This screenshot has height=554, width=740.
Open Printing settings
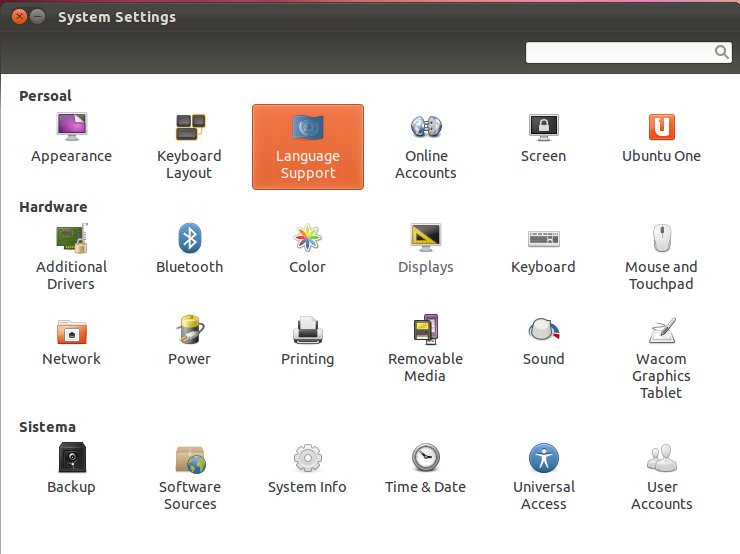point(307,341)
